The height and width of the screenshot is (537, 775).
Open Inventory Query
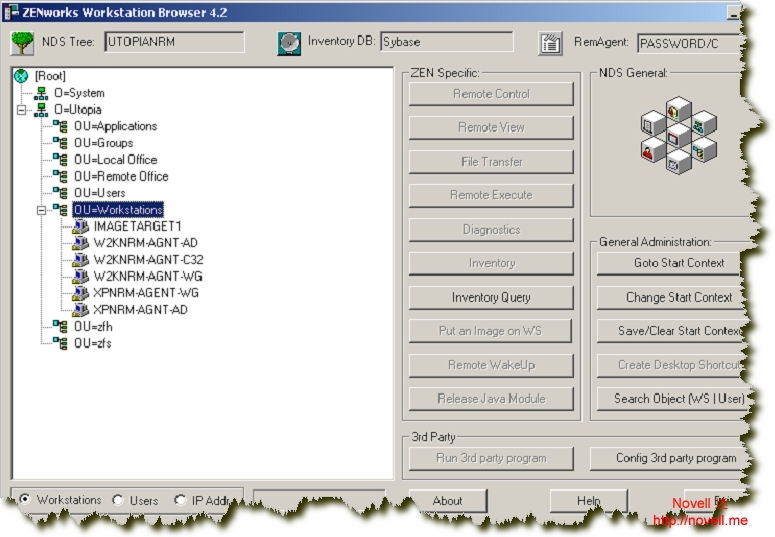(x=491, y=297)
